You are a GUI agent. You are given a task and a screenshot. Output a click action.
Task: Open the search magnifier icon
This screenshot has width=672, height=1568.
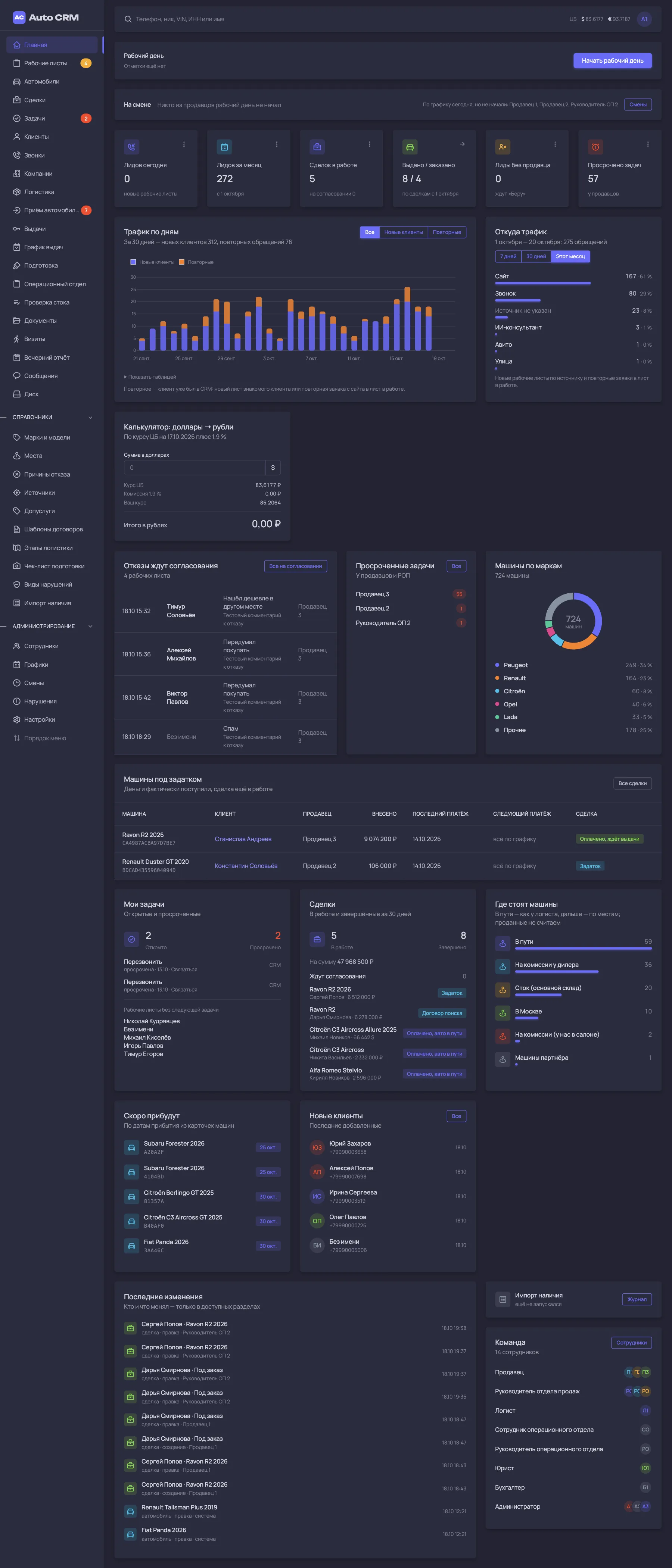[128, 19]
